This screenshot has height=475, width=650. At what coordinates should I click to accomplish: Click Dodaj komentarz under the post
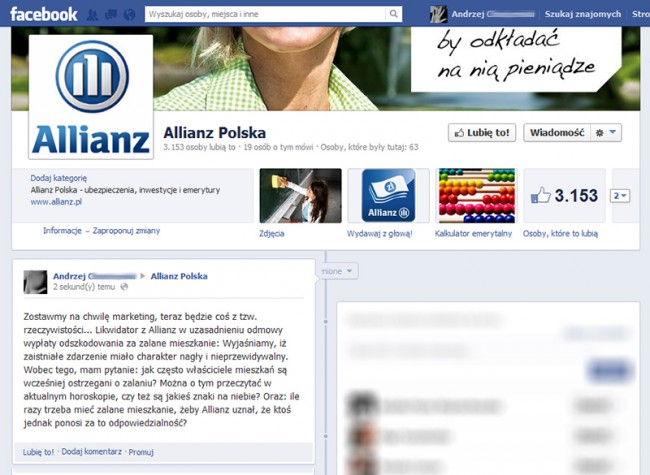(92, 452)
